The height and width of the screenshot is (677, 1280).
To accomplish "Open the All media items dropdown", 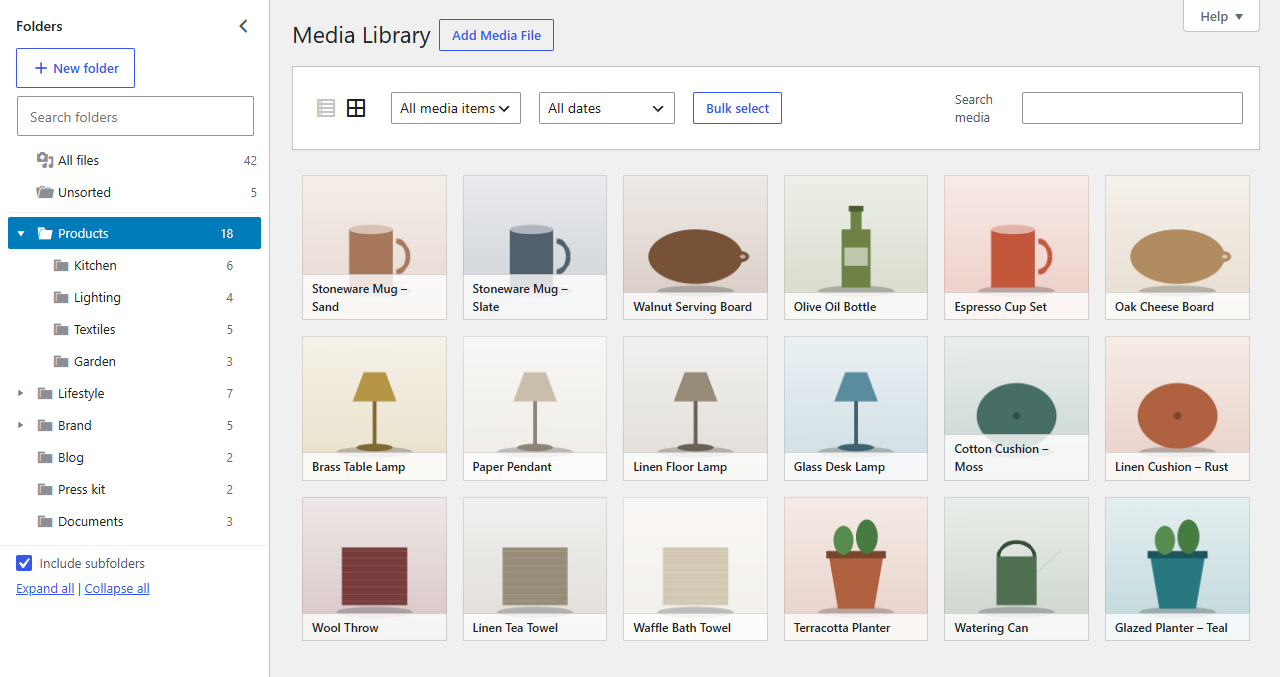I will coord(456,108).
